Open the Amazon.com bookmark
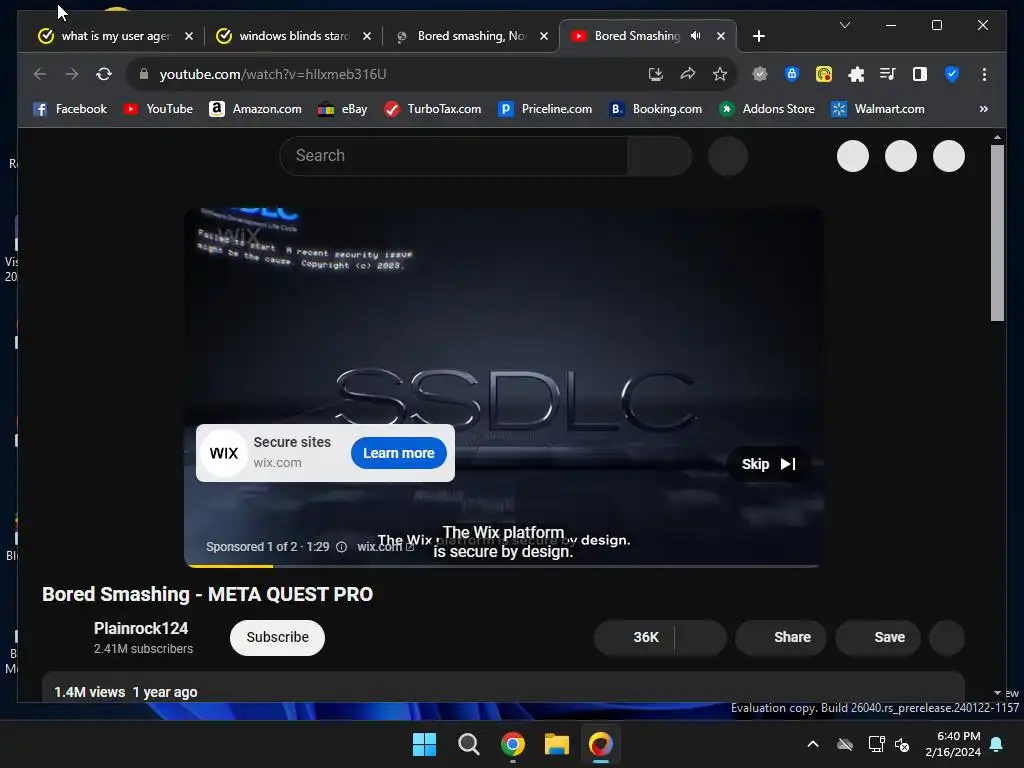Image resolution: width=1024 pixels, height=768 pixels. [255, 109]
